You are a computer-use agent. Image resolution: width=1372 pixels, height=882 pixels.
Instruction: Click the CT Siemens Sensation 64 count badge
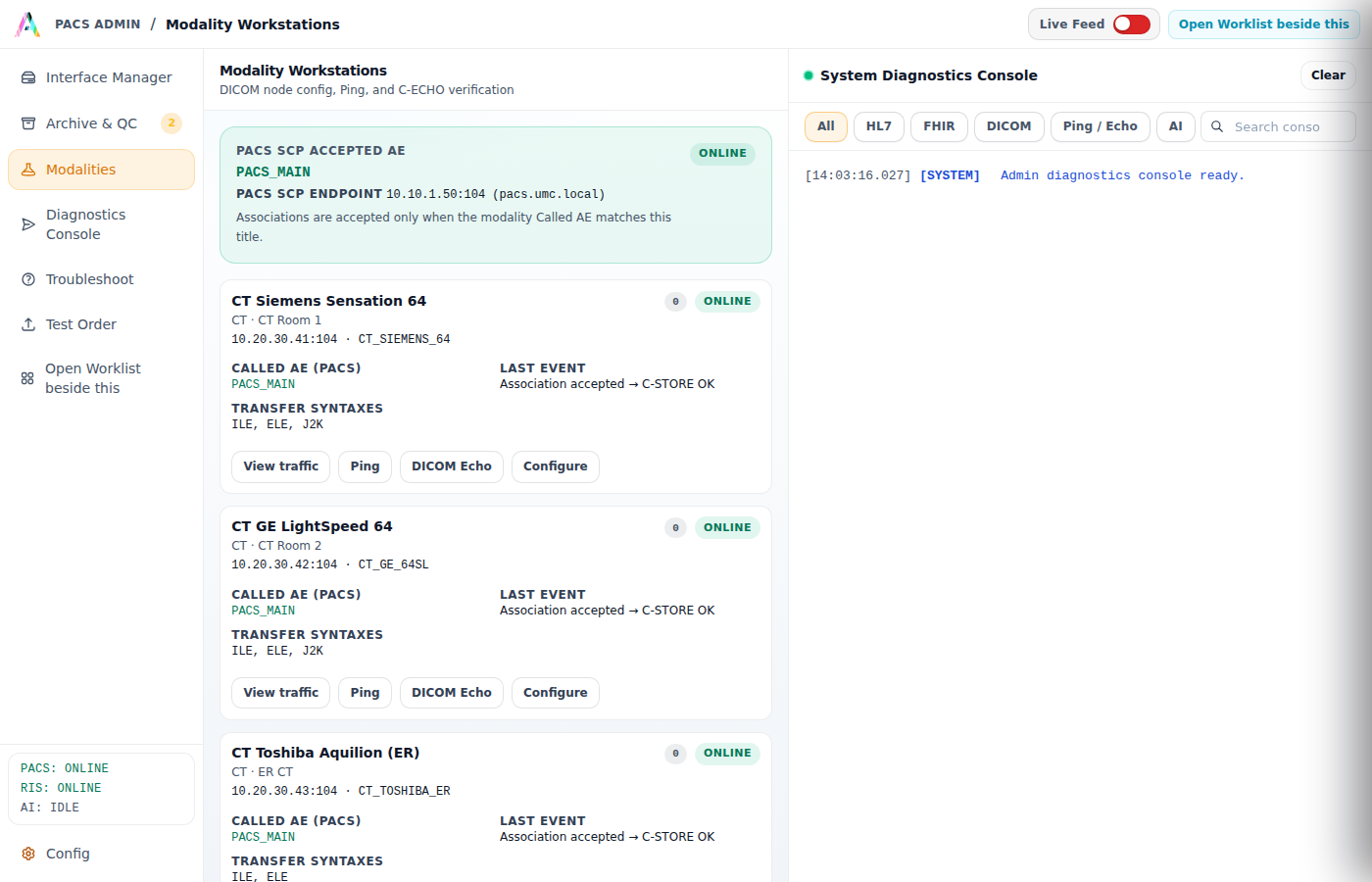point(675,302)
